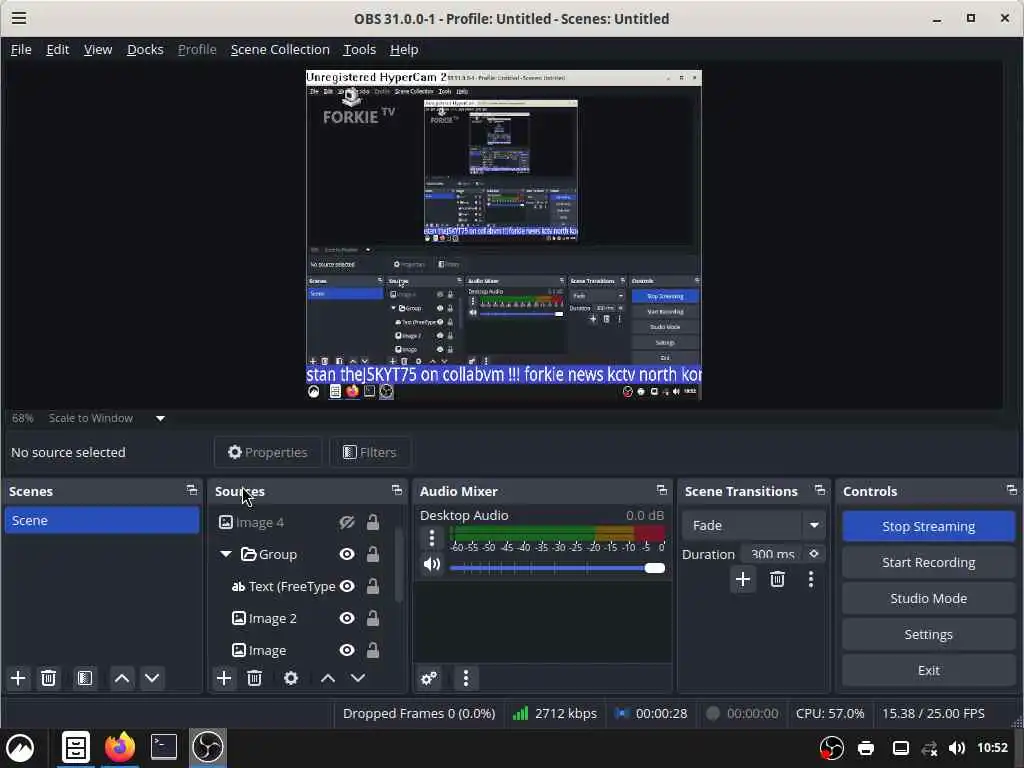Screen dimensions: 1024x768
Task: Move scene down with arrow icon
Action: 152,678
